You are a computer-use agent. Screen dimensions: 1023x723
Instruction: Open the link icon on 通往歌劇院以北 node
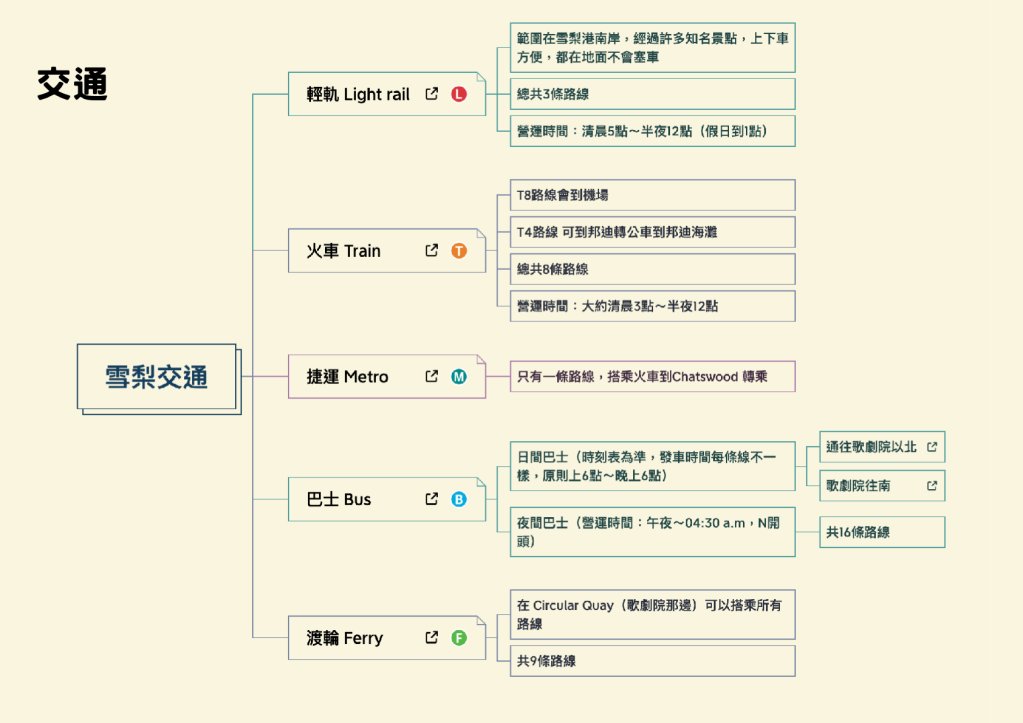pyautogui.click(x=932, y=447)
